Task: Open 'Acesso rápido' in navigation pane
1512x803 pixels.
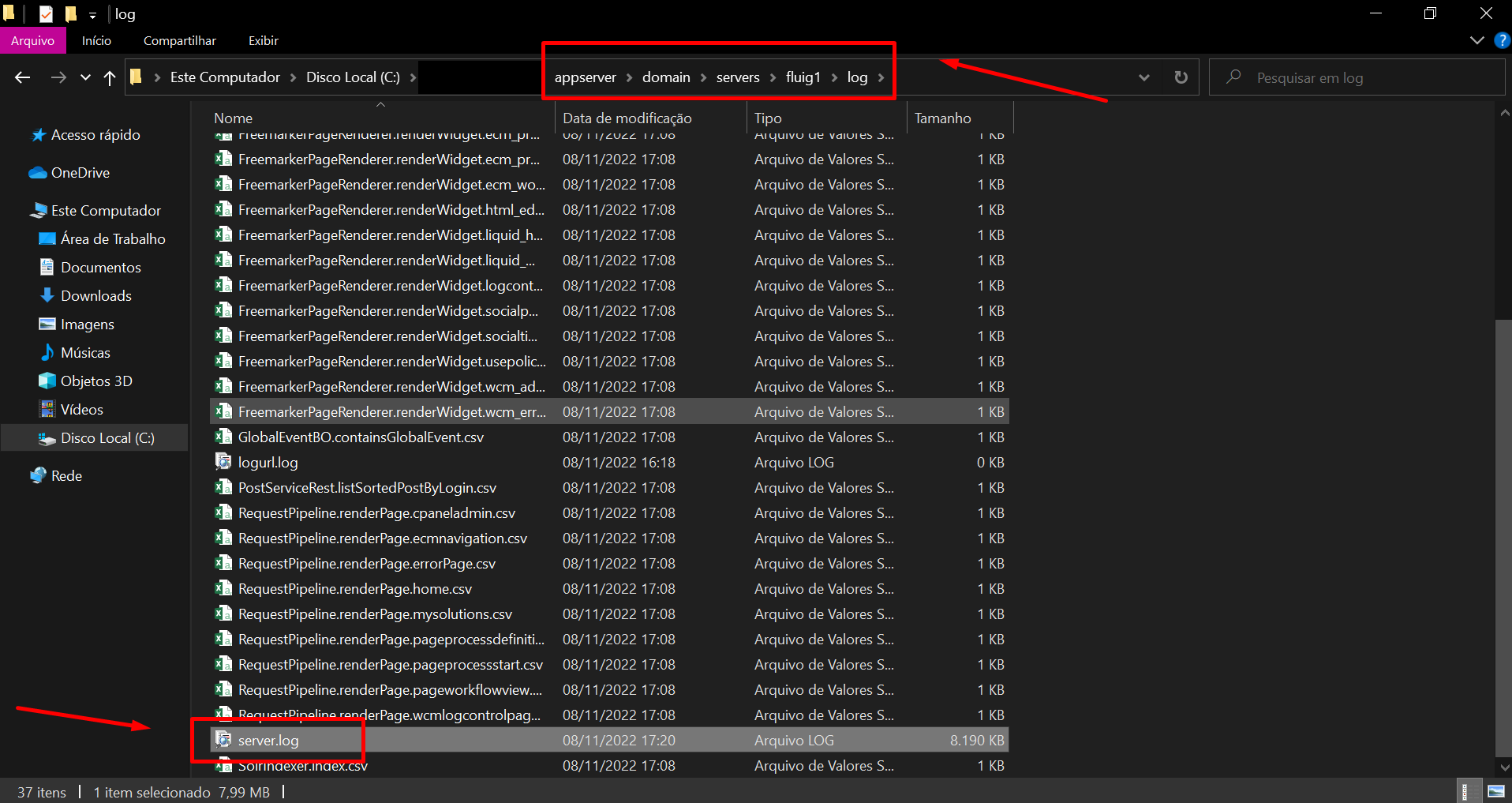Action: coord(95,135)
